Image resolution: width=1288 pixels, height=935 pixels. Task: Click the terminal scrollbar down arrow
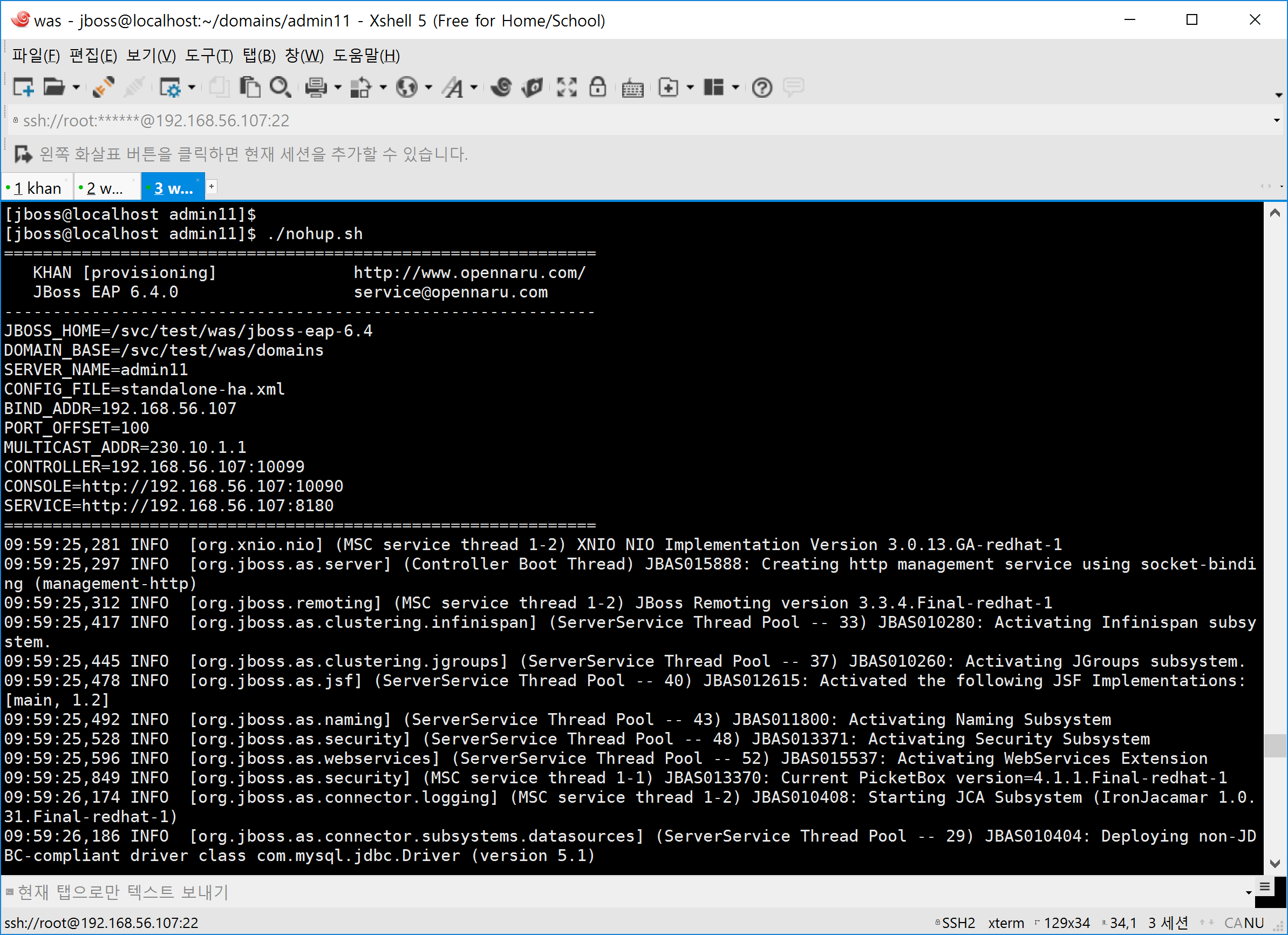pyautogui.click(x=1275, y=863)
